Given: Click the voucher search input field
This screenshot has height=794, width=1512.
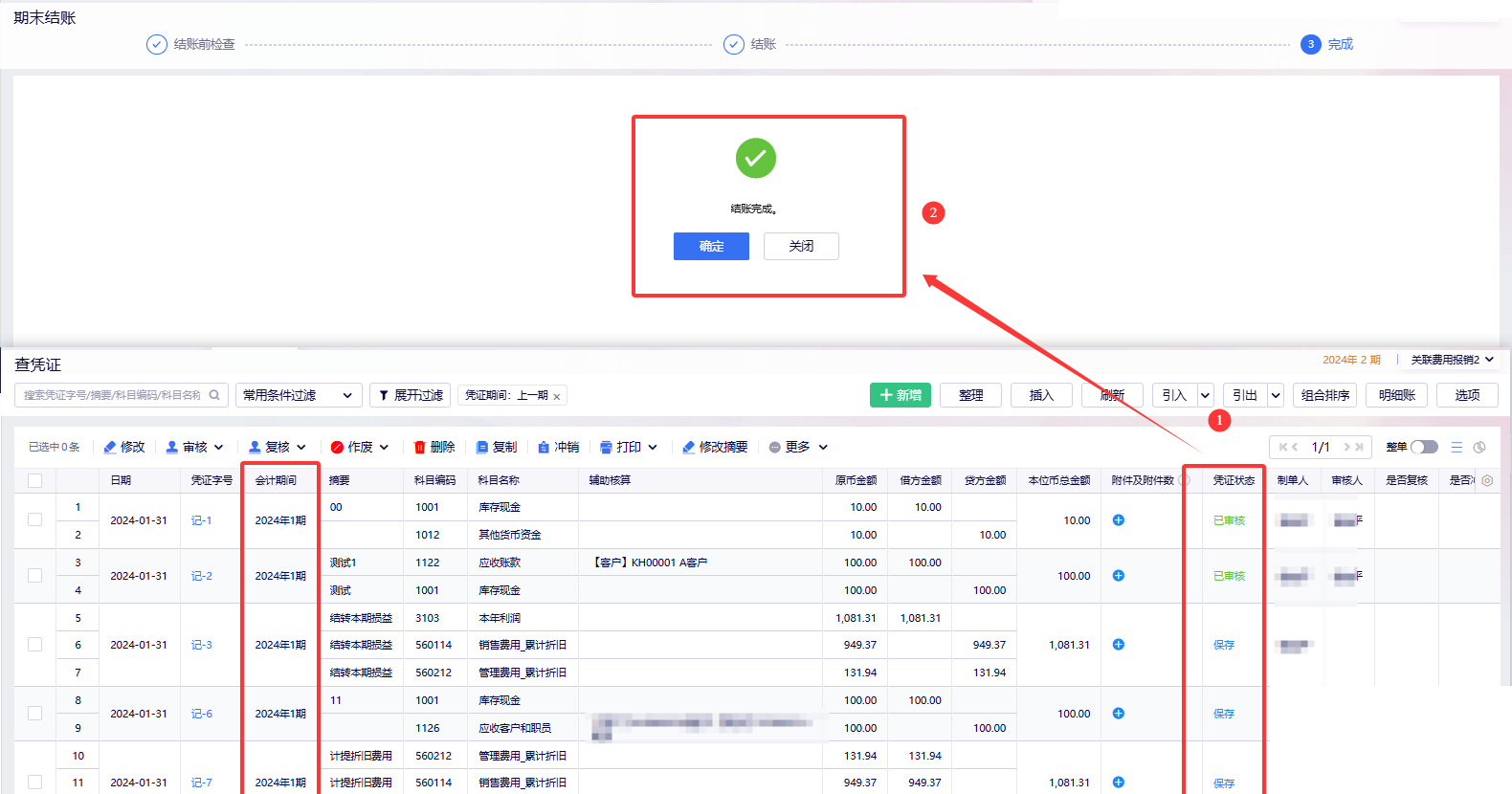Looking at the screenshot, I should pos(112,395).
